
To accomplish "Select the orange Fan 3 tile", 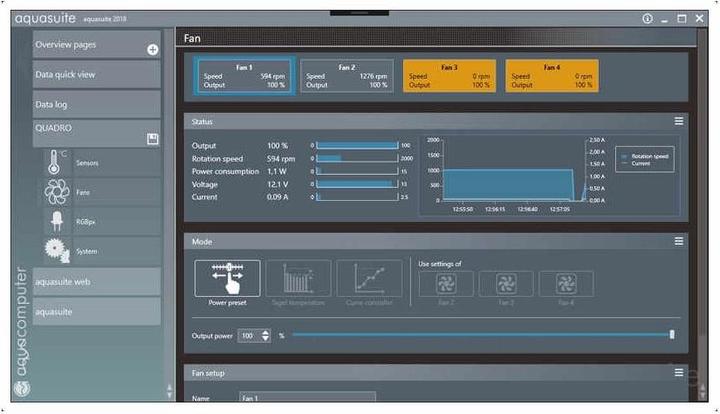I will [x=449, y=76].
